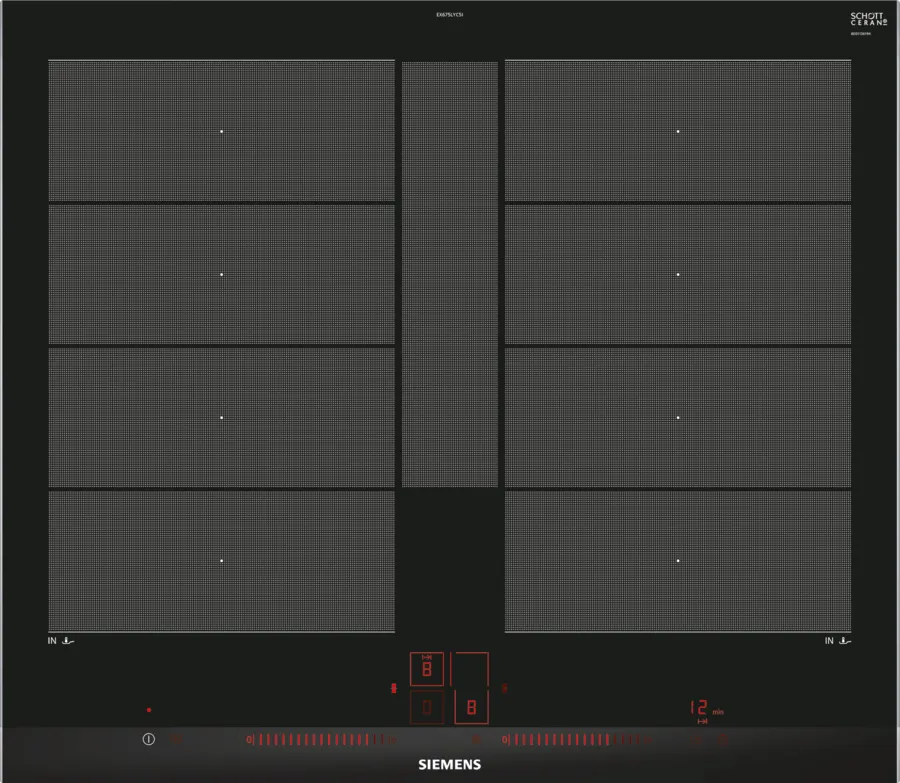This screenshot has height=783, width=900.
Task: Select the lower-left zone display showing 0
Action: click(426, 707)
